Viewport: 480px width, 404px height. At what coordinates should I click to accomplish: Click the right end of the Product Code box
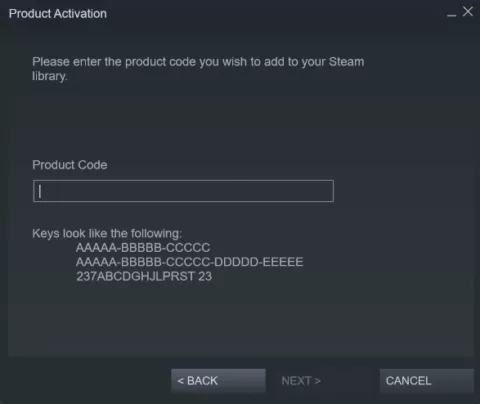pyautogui.click(x=328, y=191)
